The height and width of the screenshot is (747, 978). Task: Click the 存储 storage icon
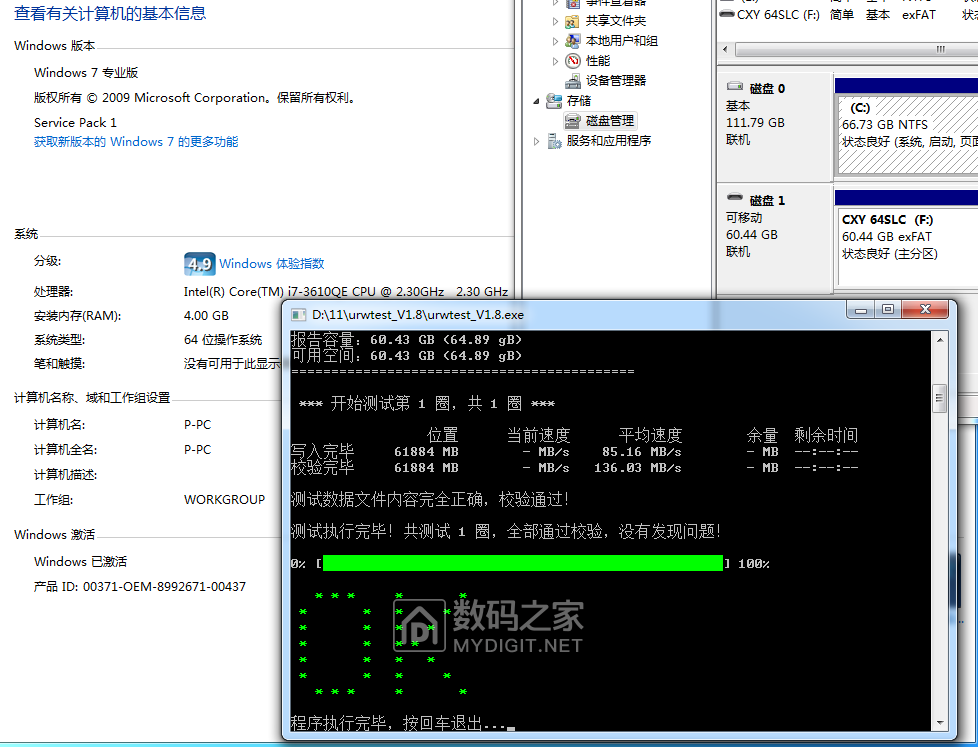(x=553, y=101)
